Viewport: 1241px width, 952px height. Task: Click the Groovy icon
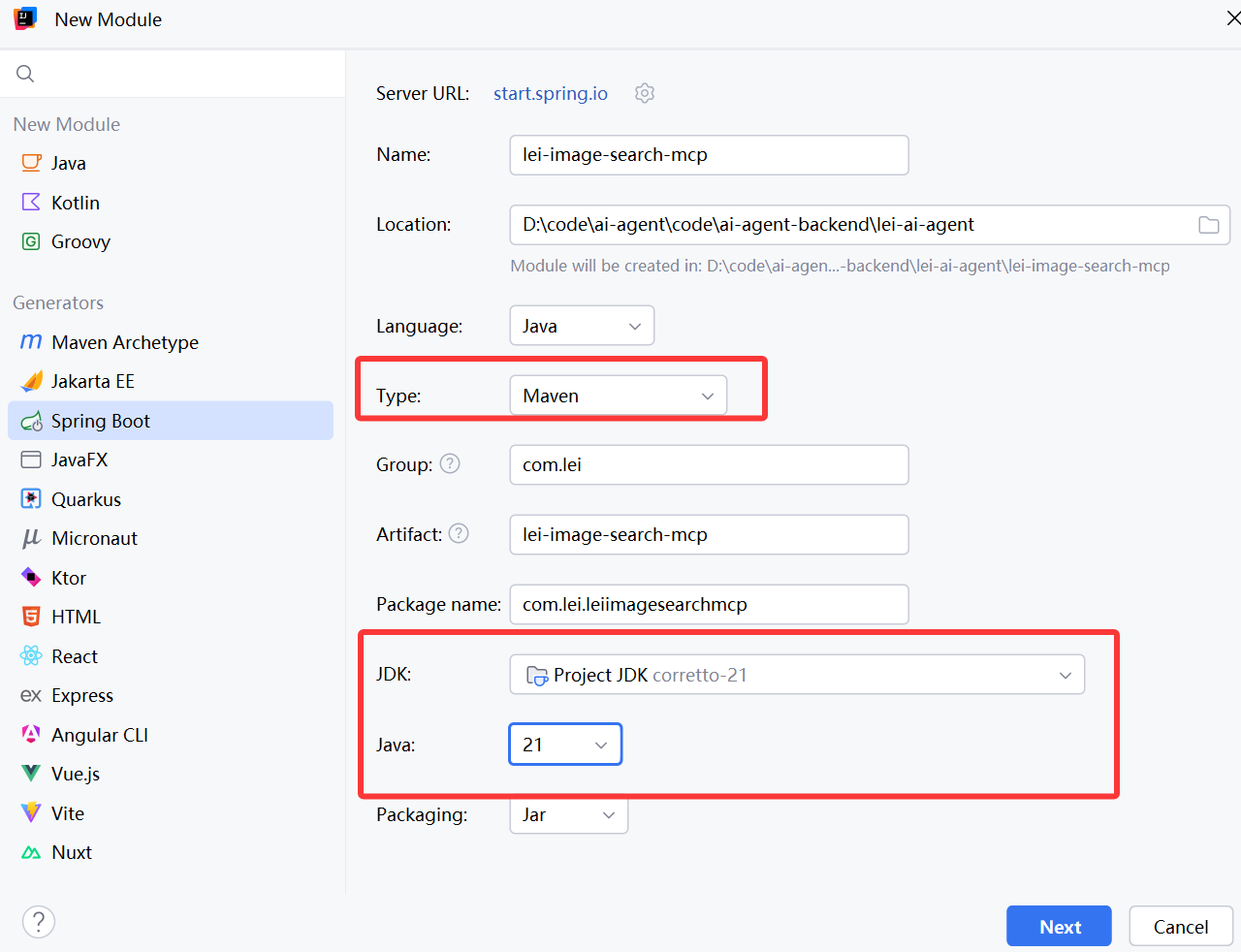click(x=31, y=241)
